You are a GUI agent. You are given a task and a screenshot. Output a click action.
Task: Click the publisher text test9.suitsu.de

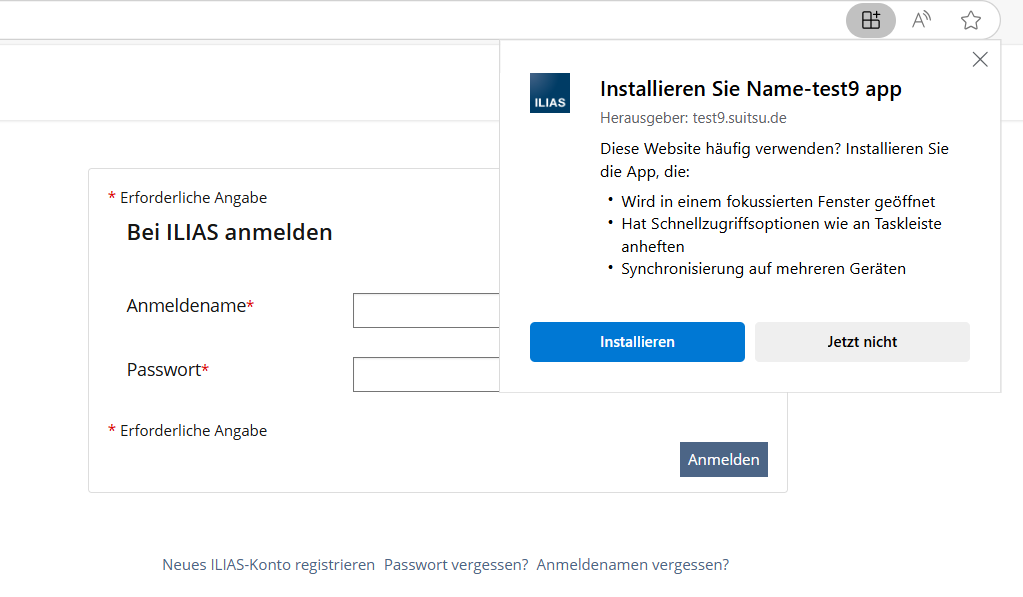tap(693, 118)
